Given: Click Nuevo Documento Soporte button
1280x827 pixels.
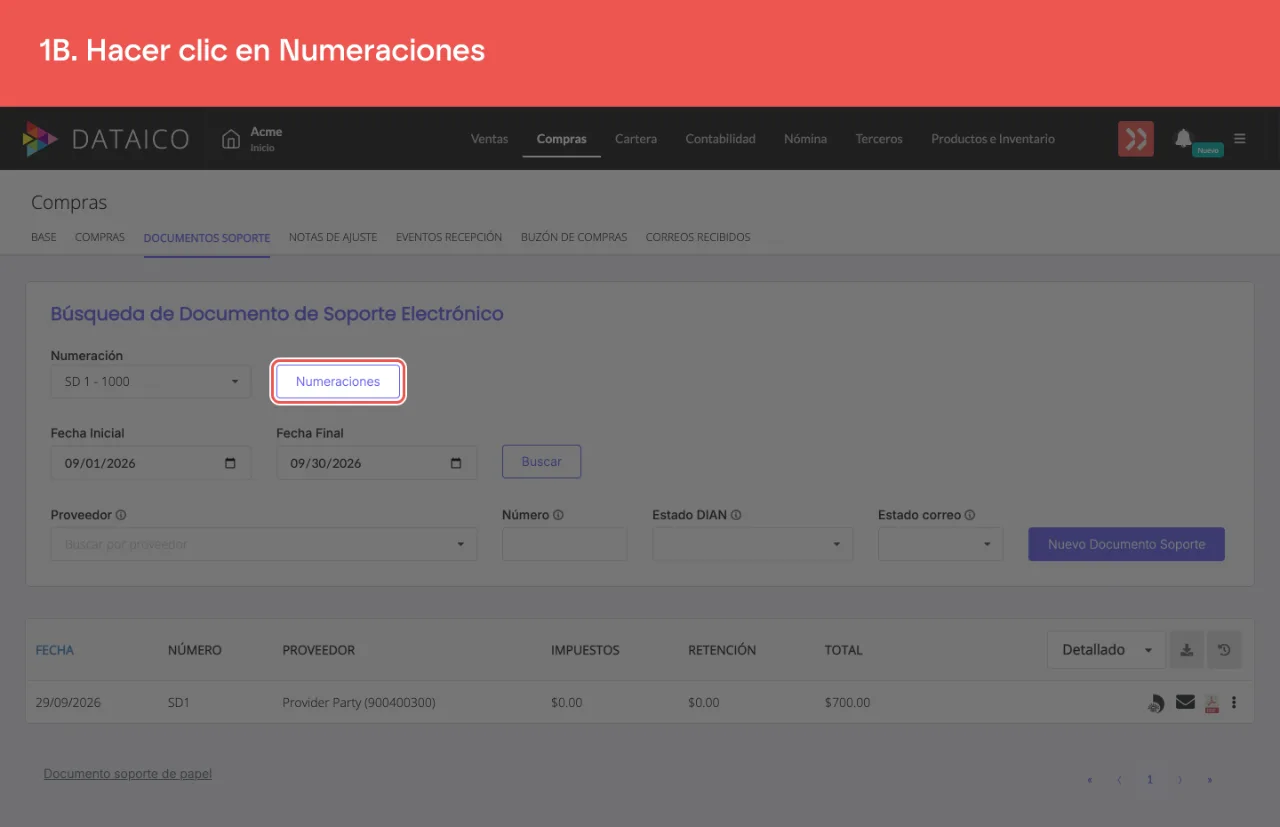Looking at the screenshot, I should click(x=1127, y=544).
